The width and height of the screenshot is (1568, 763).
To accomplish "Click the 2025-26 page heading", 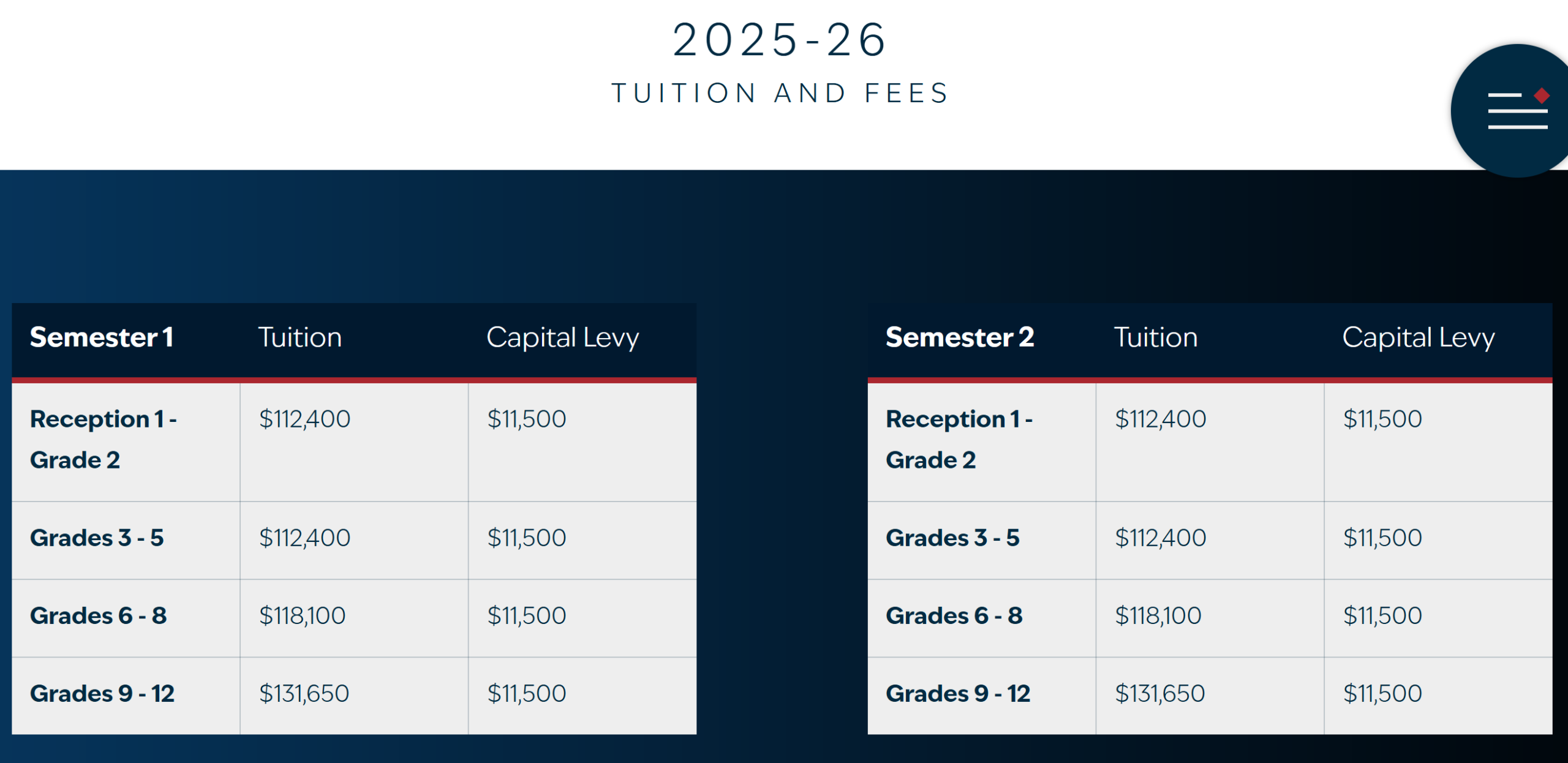I will click(x=780, y=40).
